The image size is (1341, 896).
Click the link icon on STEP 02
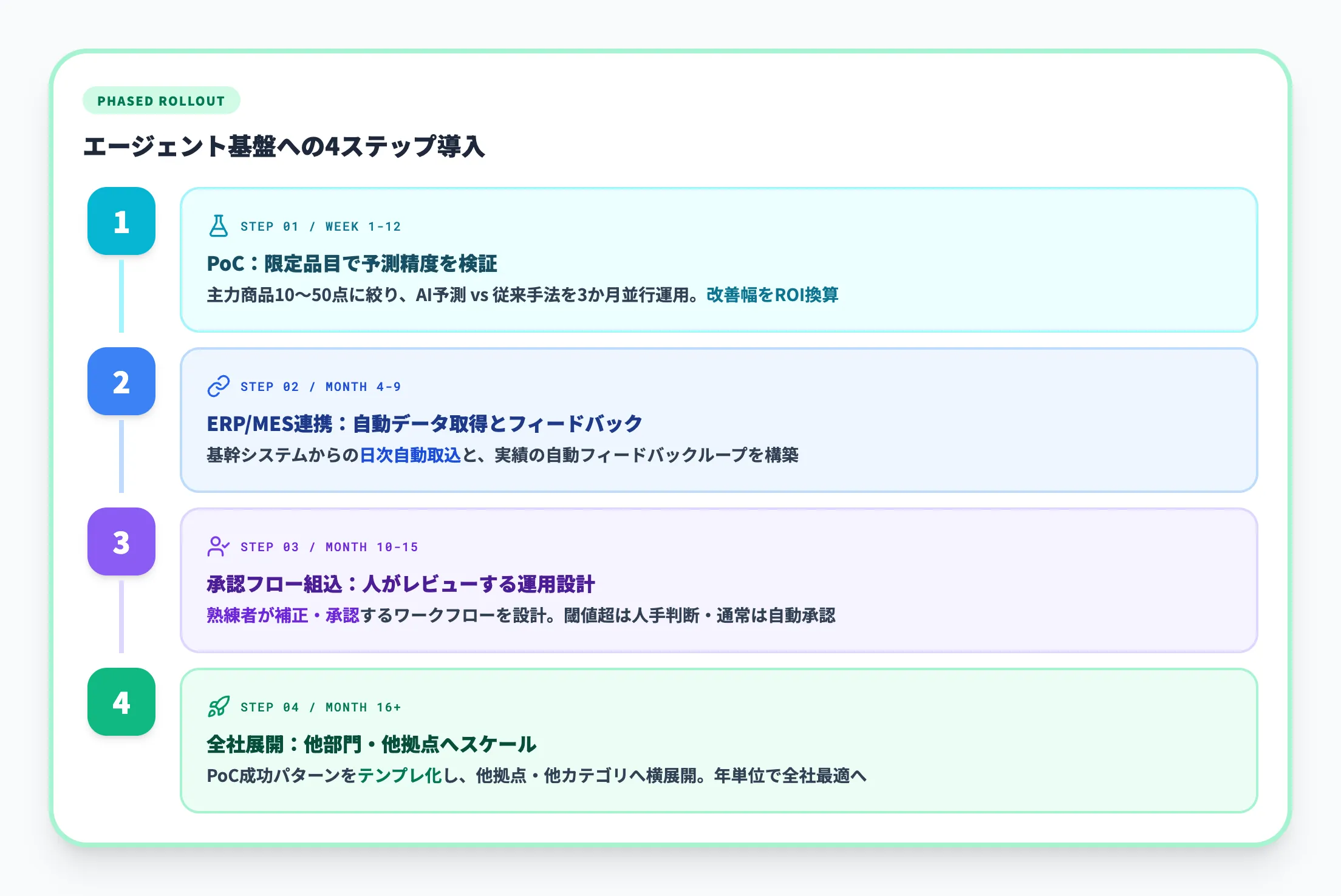219,385
